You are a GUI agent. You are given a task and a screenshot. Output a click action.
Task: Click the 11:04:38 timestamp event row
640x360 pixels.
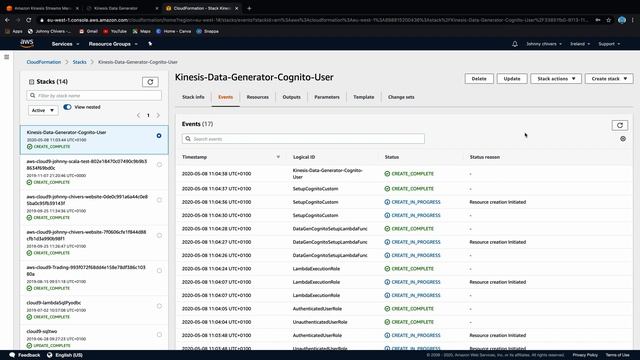[x=404, y=174]
